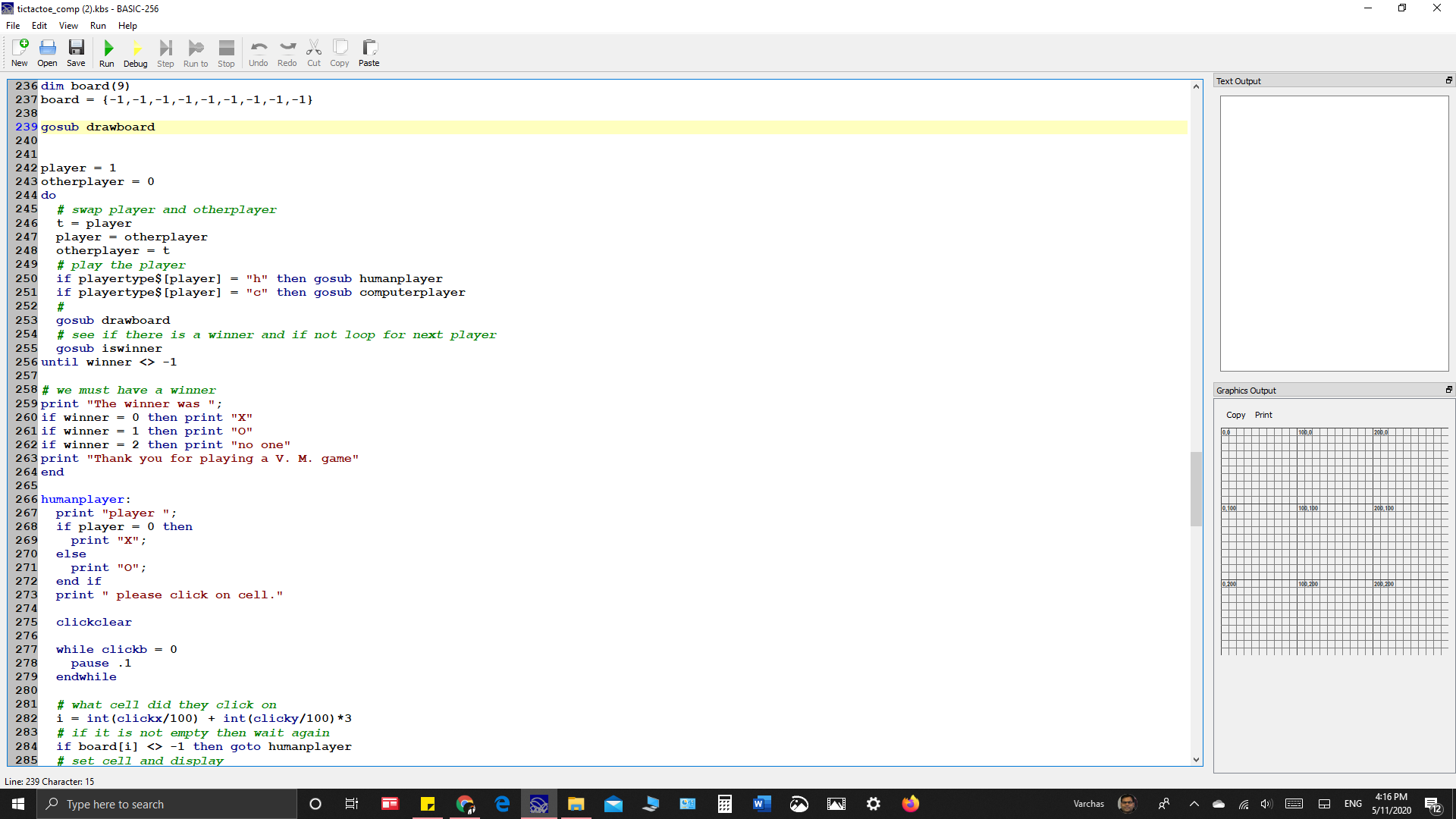Start debugging with the Debug icon
The image size is (1456, 819).
pos(136,53)
